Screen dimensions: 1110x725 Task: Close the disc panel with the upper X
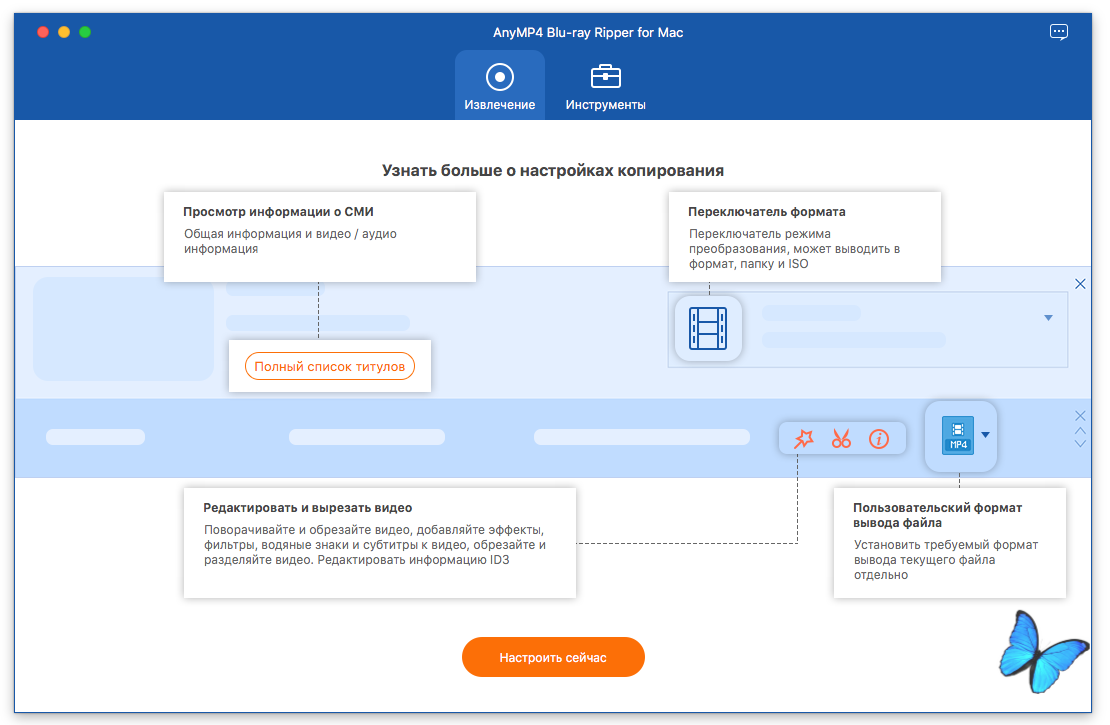(1080, 284)
